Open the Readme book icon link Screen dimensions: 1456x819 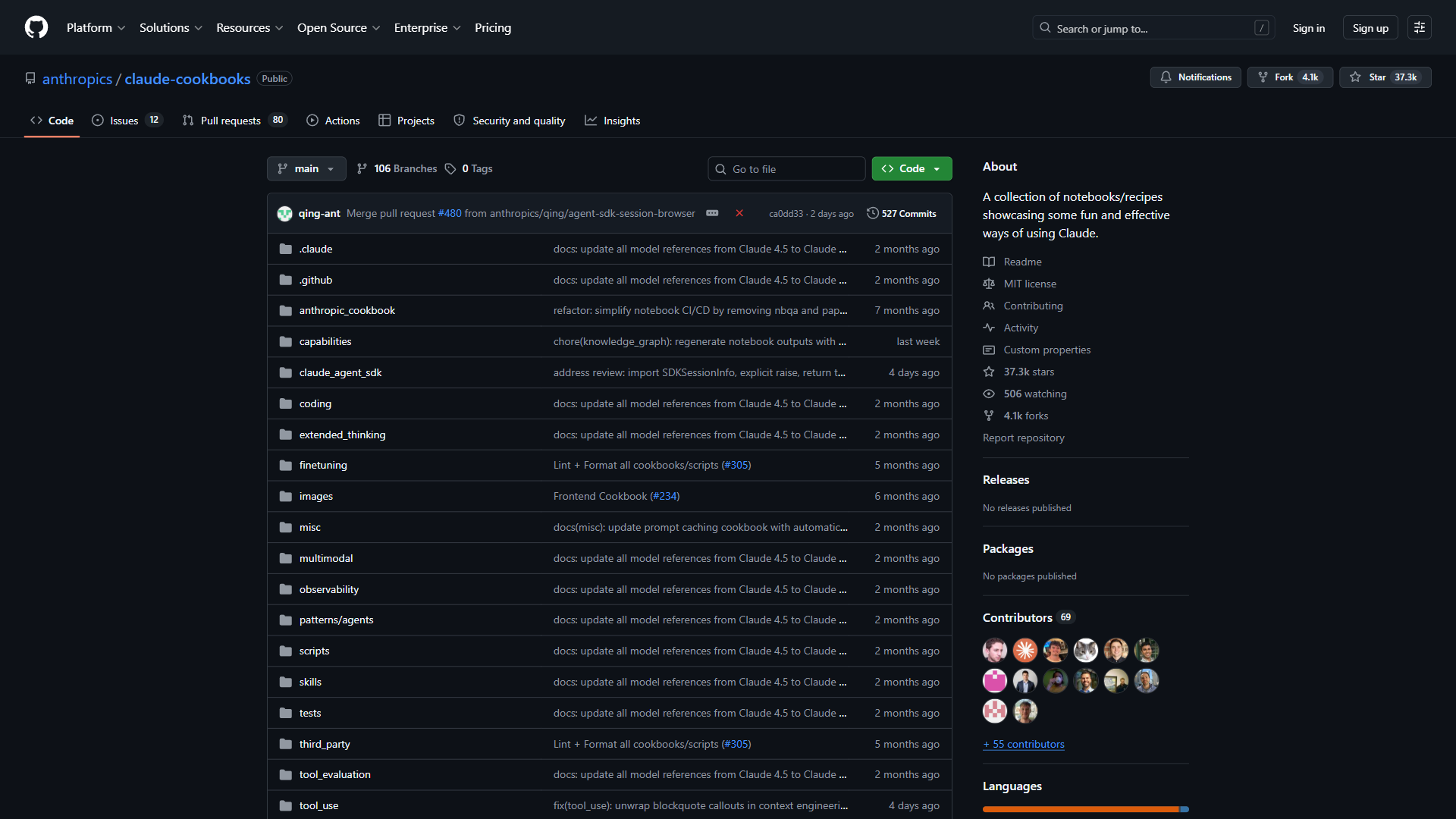[989, 262]
